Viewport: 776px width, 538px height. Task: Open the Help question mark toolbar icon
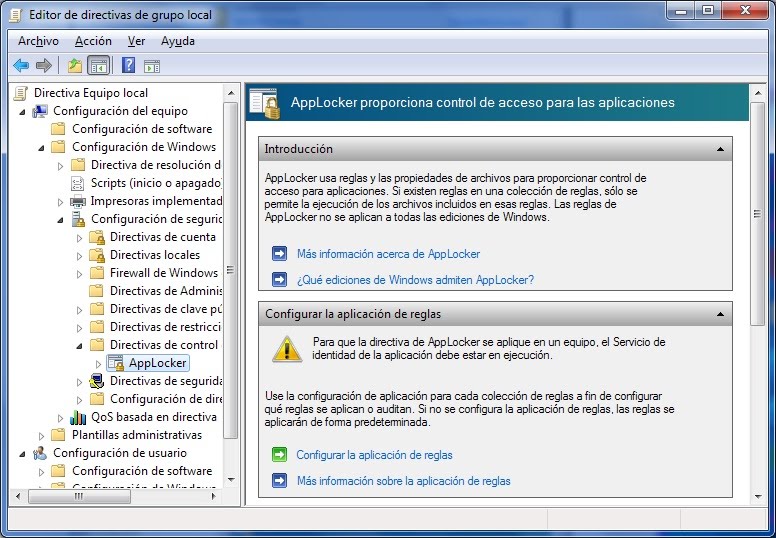[128, 65]
